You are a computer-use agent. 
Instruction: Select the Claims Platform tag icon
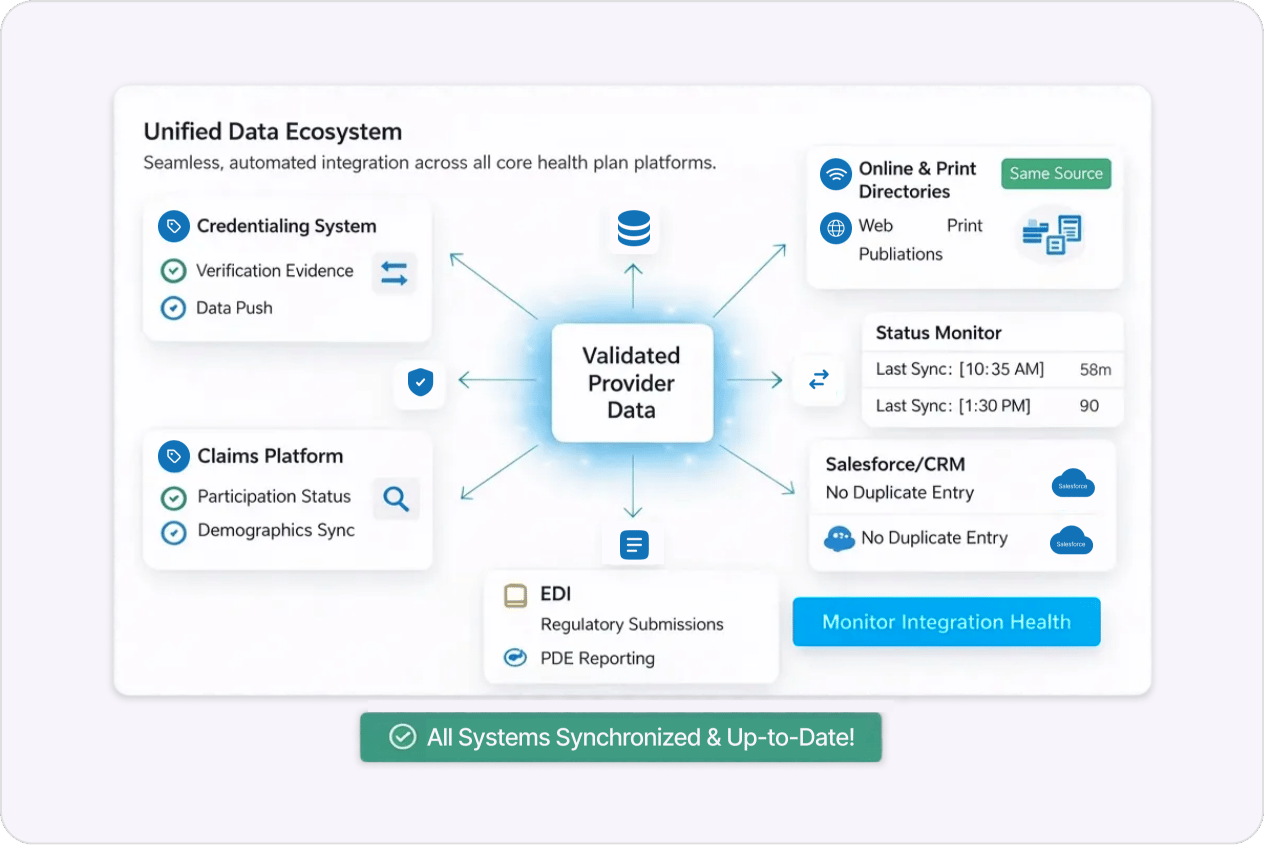pyautogui.click(x=173, y=456)
